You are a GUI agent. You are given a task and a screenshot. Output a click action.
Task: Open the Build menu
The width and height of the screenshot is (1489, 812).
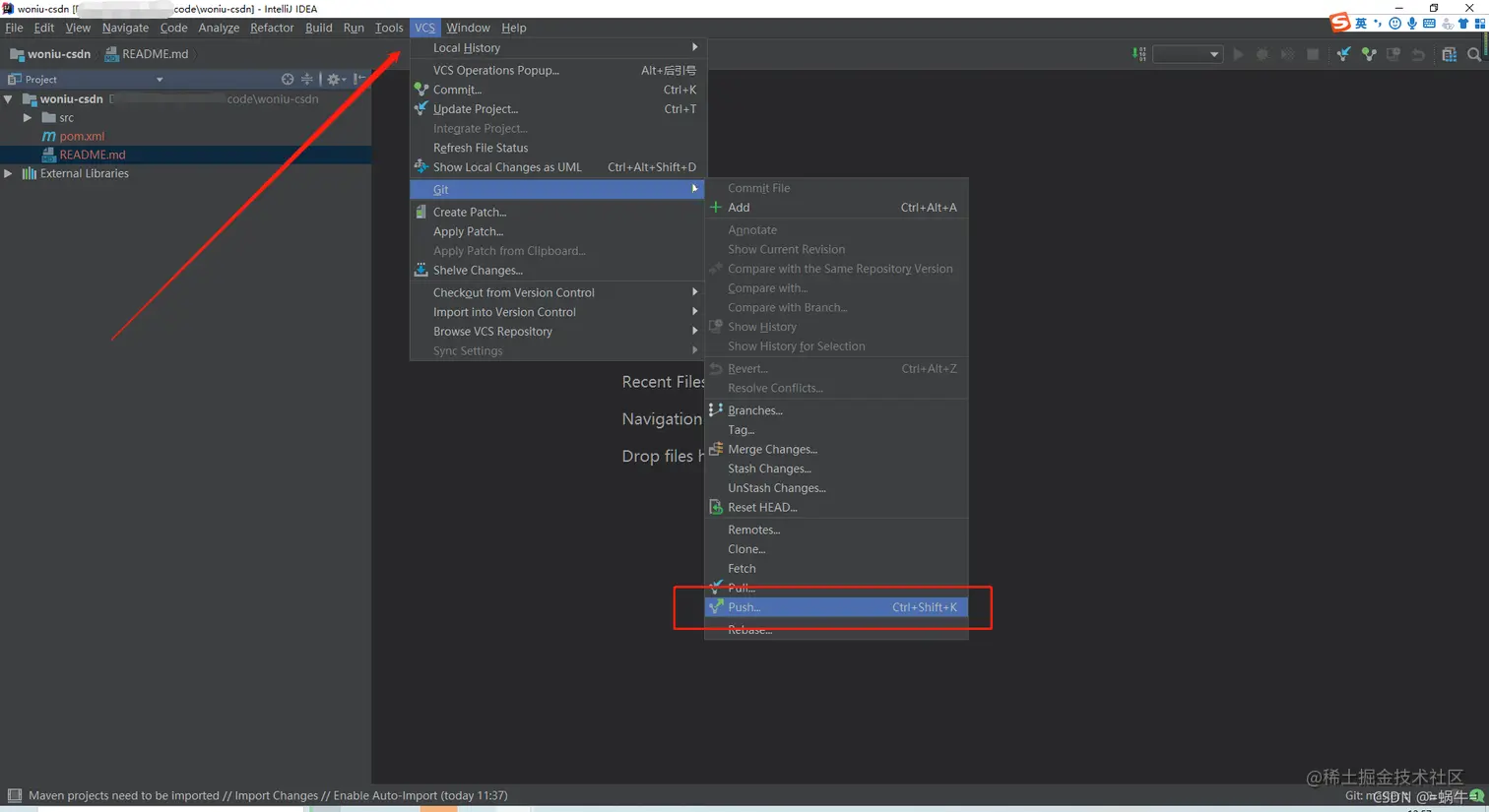point(319,28)
